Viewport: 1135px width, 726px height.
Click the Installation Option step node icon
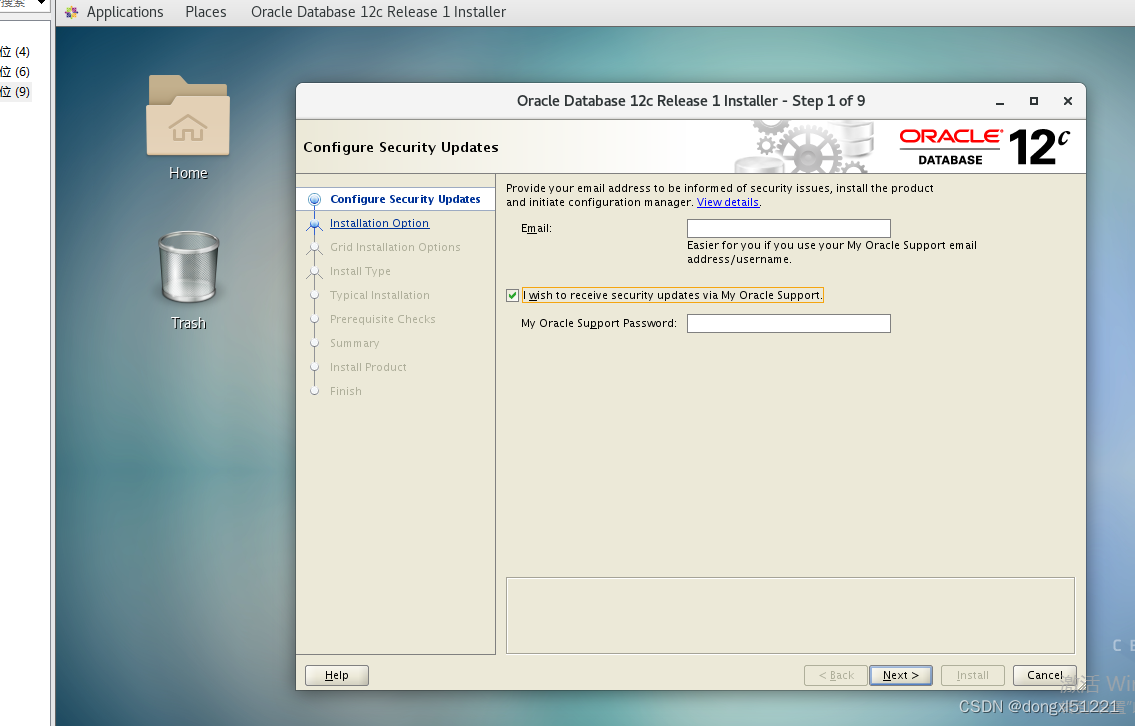314,223
